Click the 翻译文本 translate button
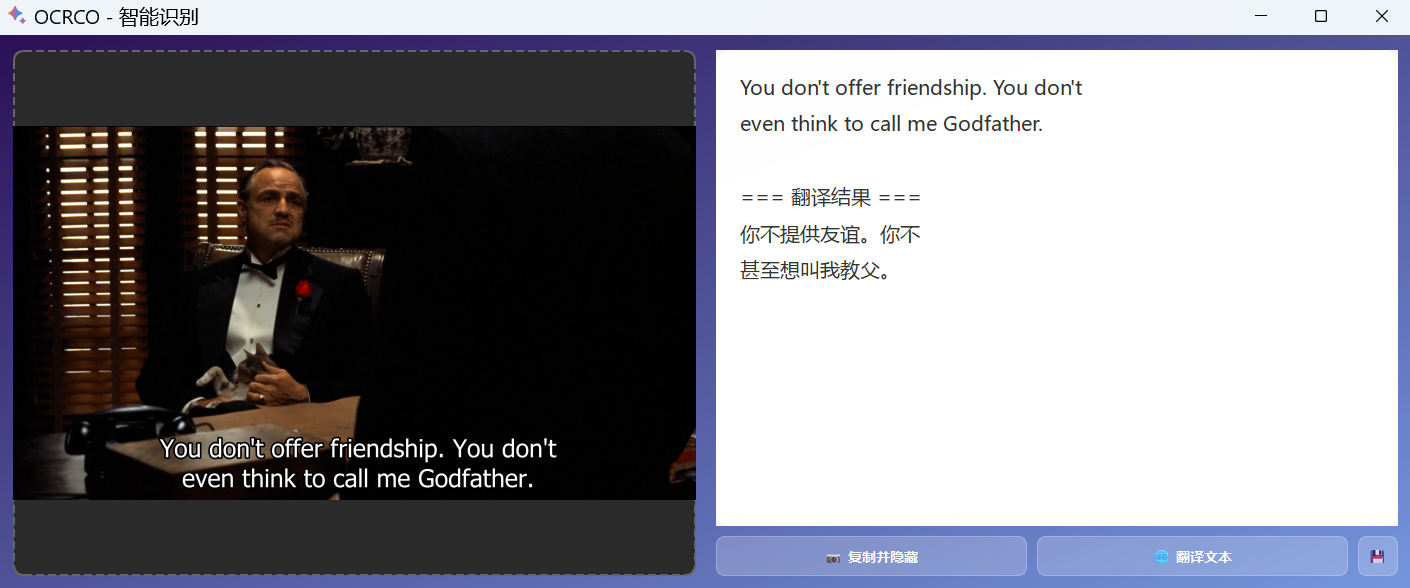Viewport: 1410px width, 588px height. 1192,556
